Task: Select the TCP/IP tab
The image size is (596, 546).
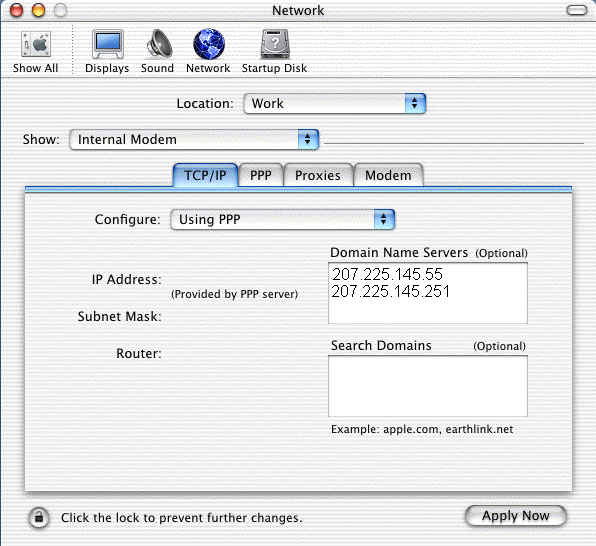Action: coord(205,175)
